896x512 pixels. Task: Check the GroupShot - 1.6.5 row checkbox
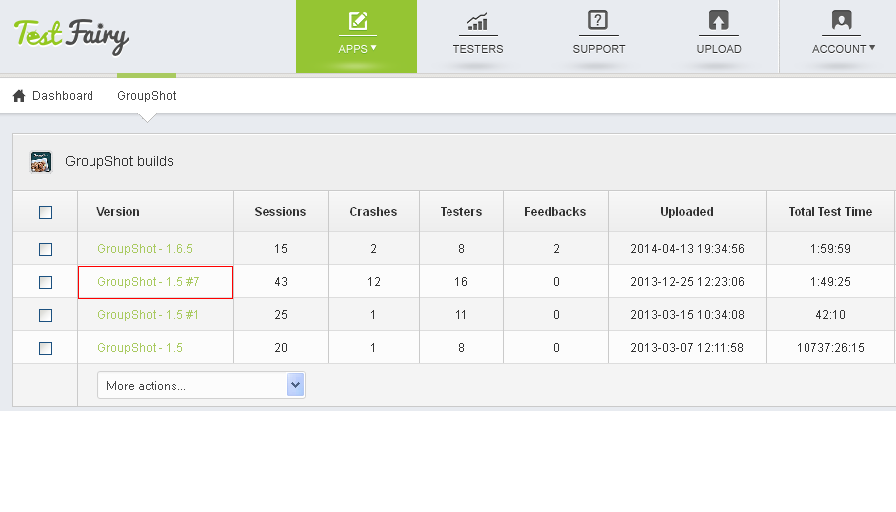pyautogui.click(x=45, y=249)
